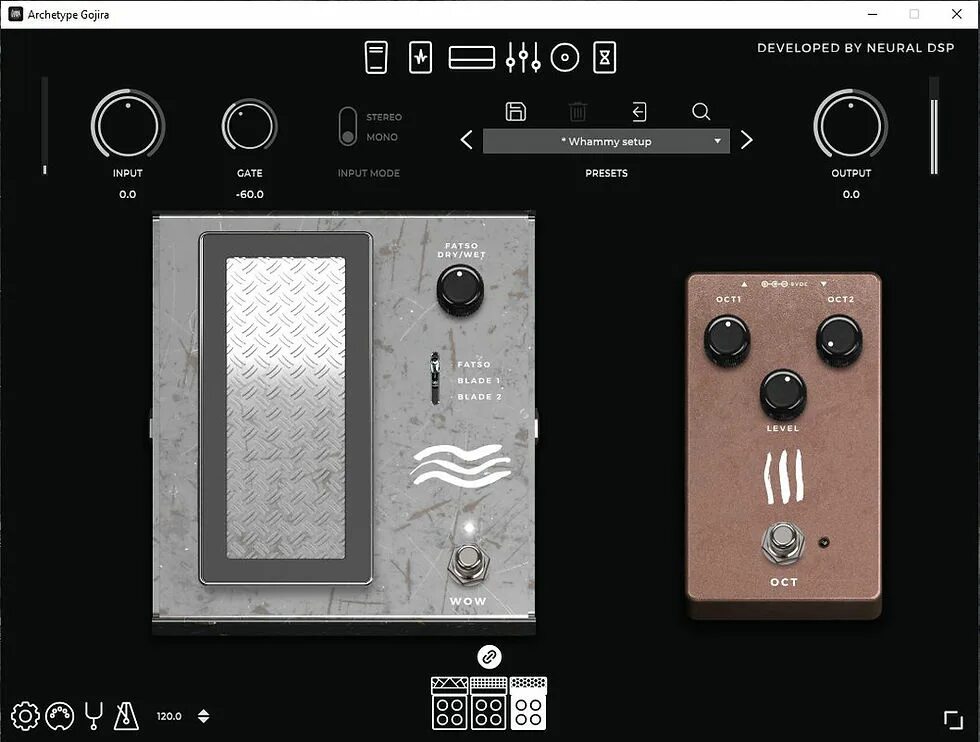Delete preset using trash icon

pyautogui.click(x=578, y=112)
